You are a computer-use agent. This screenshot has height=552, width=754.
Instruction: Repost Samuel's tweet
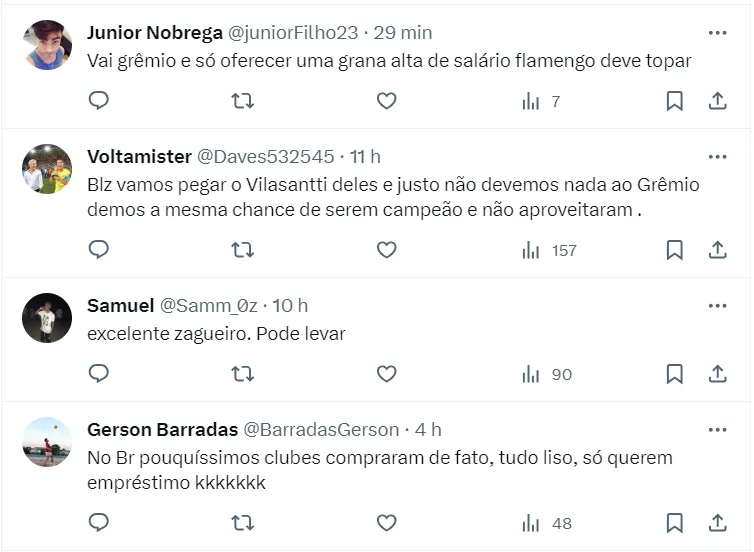(242, 374)
